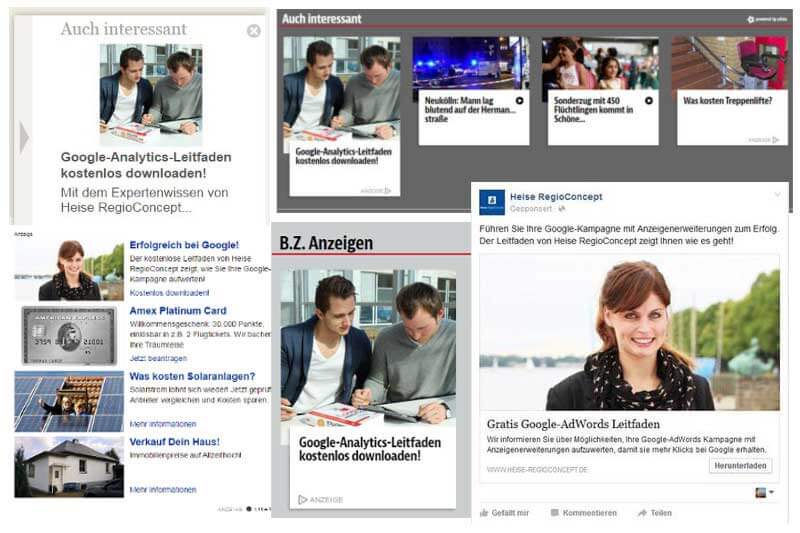Screen dimensions: 800x533
Task: Click the American Express card image
Action: pos(69,336)
